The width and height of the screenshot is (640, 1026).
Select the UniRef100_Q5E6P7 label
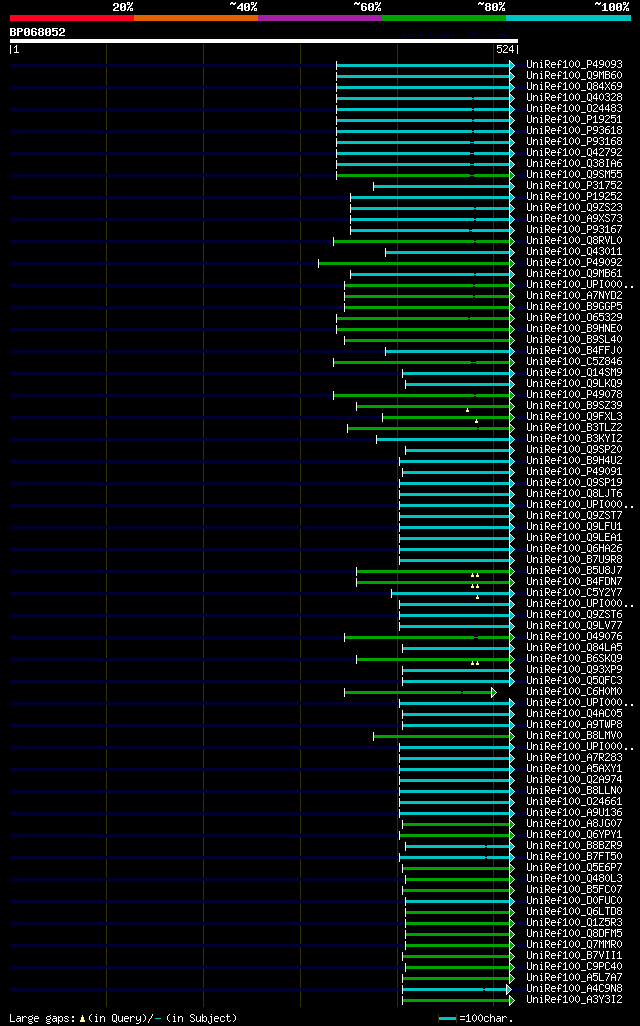point(575,868)
